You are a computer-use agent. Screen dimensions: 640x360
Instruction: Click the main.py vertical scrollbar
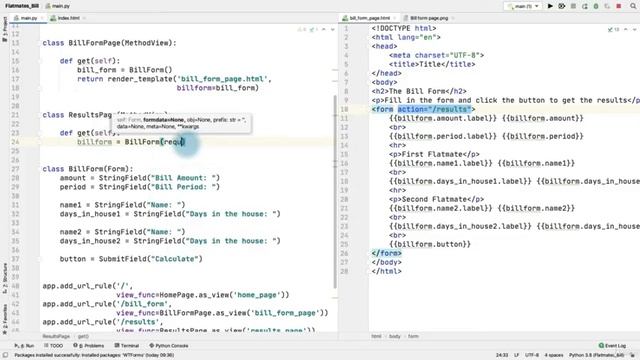(x=336, y=192)
